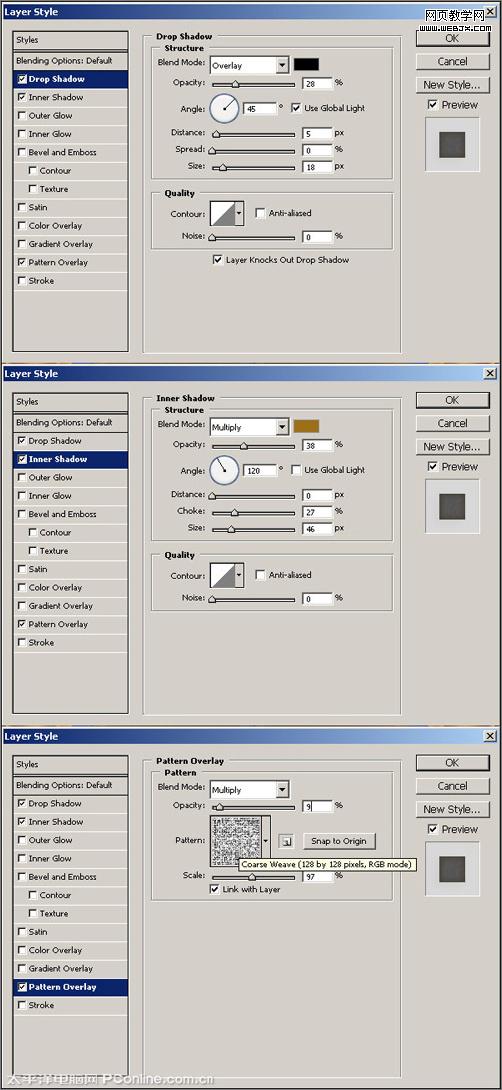Open the Overlay blend mode dropdown
Viewport: 502px width, 1090px height.
tap(282, 65)
